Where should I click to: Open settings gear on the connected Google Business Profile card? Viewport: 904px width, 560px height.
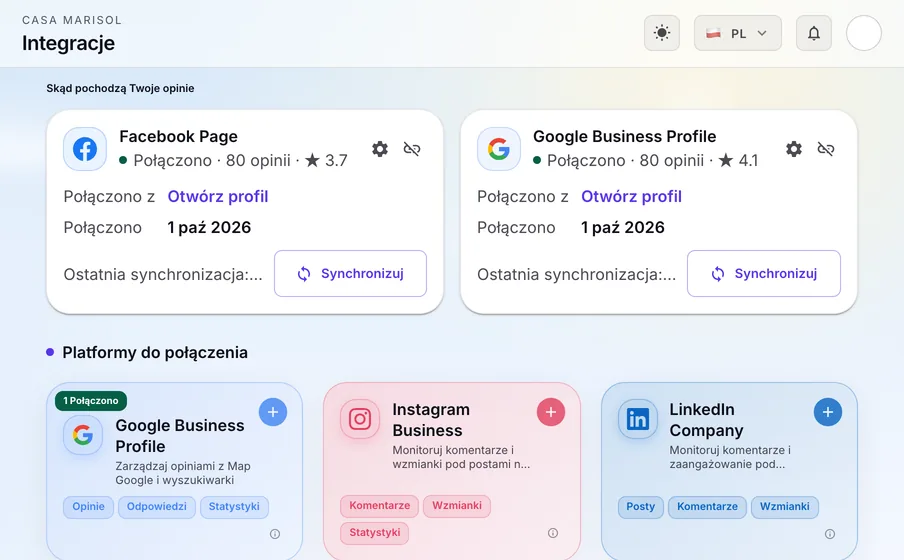click(x=794, y=149)
